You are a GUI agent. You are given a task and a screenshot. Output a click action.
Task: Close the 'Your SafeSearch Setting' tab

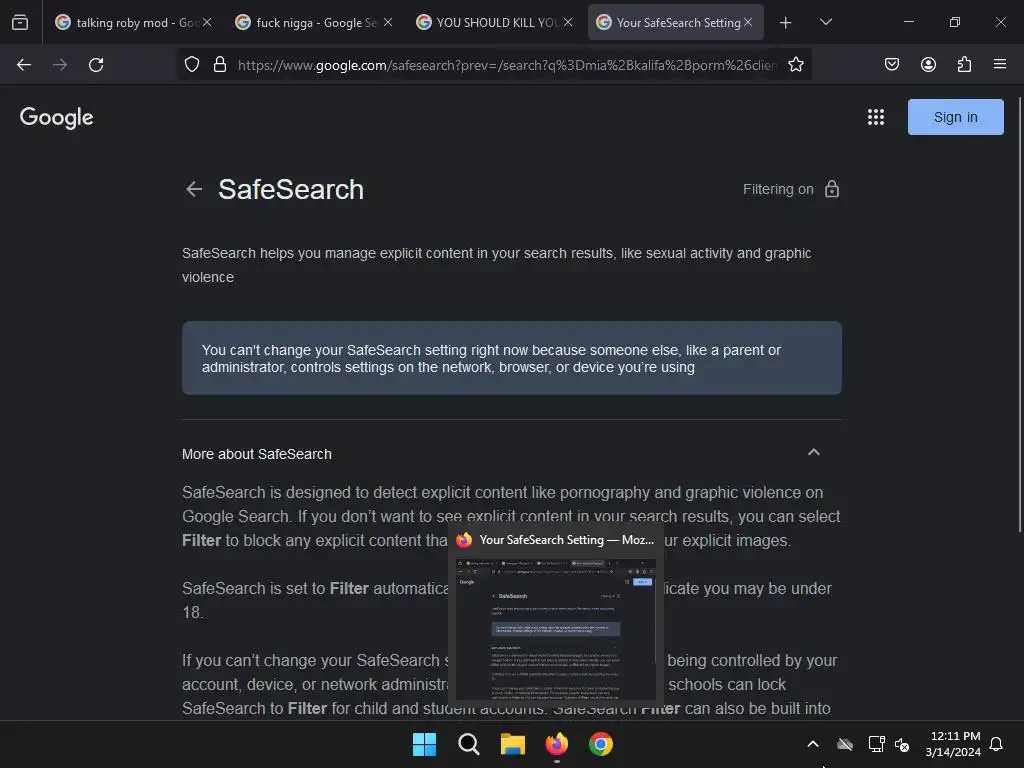(748, 22)
